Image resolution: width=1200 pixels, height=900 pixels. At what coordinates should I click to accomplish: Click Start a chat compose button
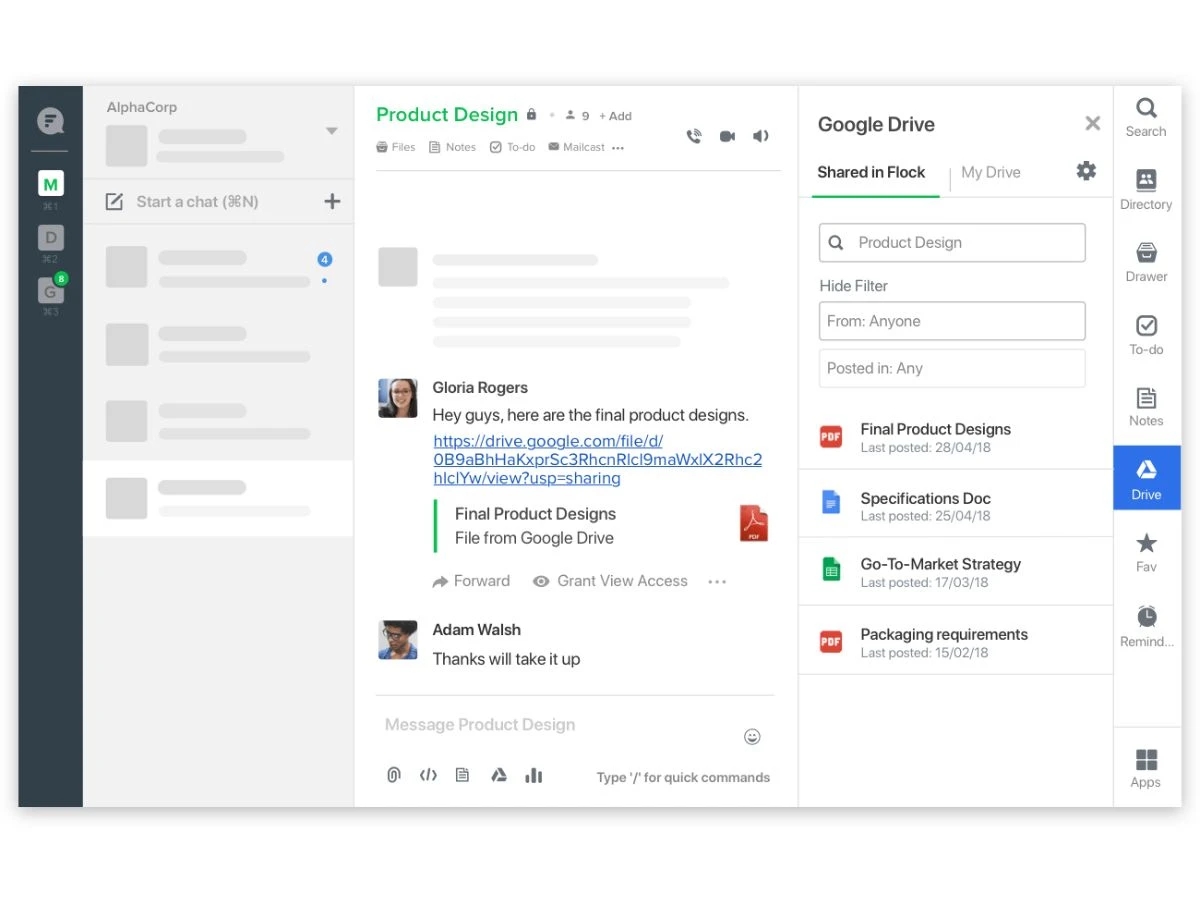pyautogui.click(x=183, y=201)
